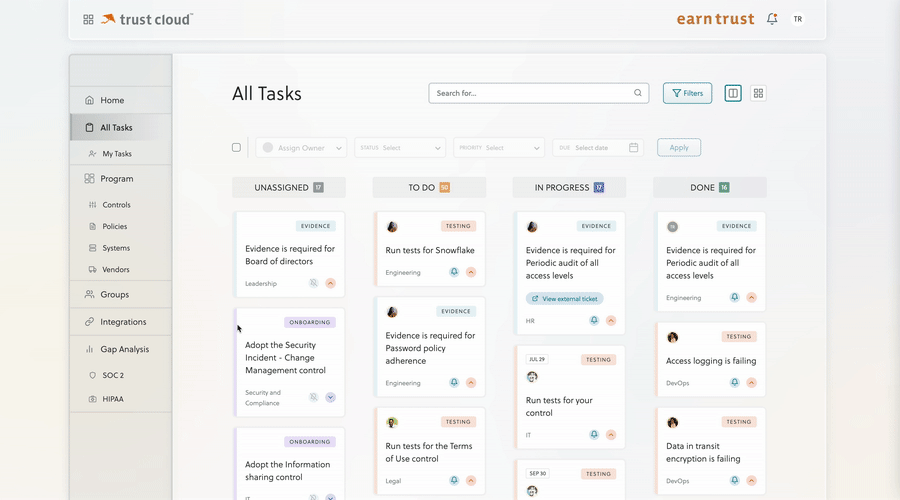Click bell on Security Incident Change Management card
The width and height of the screenshot is (900, 500).
click(313, 397)
